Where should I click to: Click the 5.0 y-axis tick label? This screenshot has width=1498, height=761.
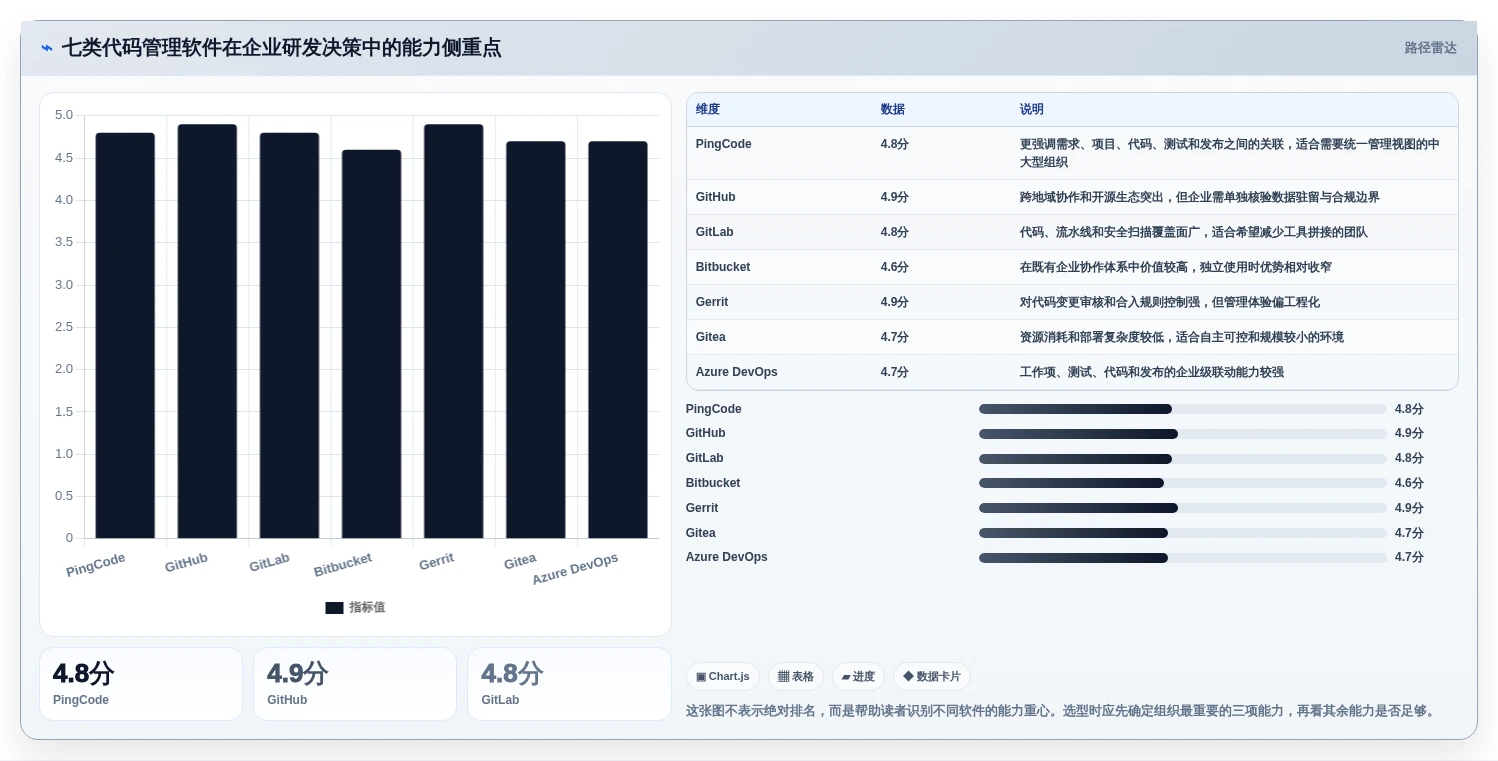[63, 115]
